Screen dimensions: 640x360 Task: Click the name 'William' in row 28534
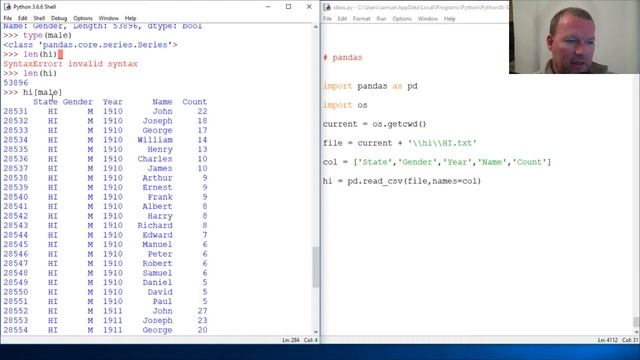pos(155,140)
